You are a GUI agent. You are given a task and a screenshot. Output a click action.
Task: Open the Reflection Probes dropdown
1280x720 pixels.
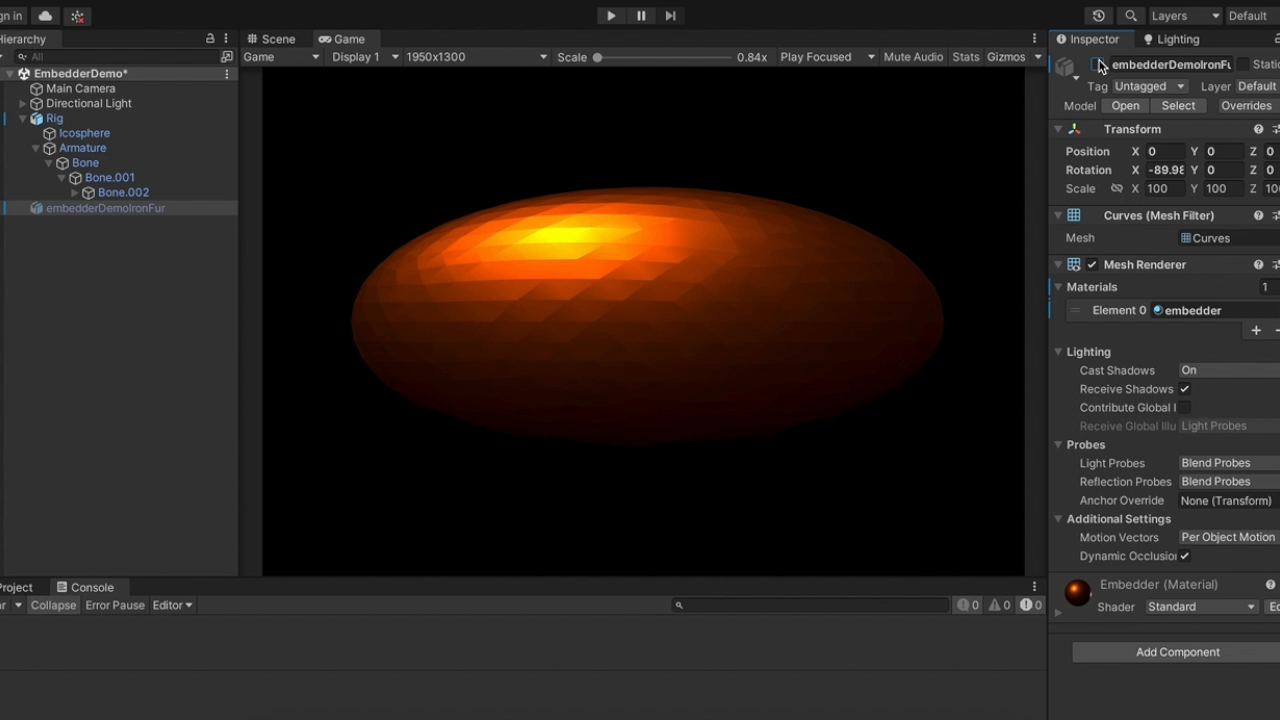click(1229, 482)
